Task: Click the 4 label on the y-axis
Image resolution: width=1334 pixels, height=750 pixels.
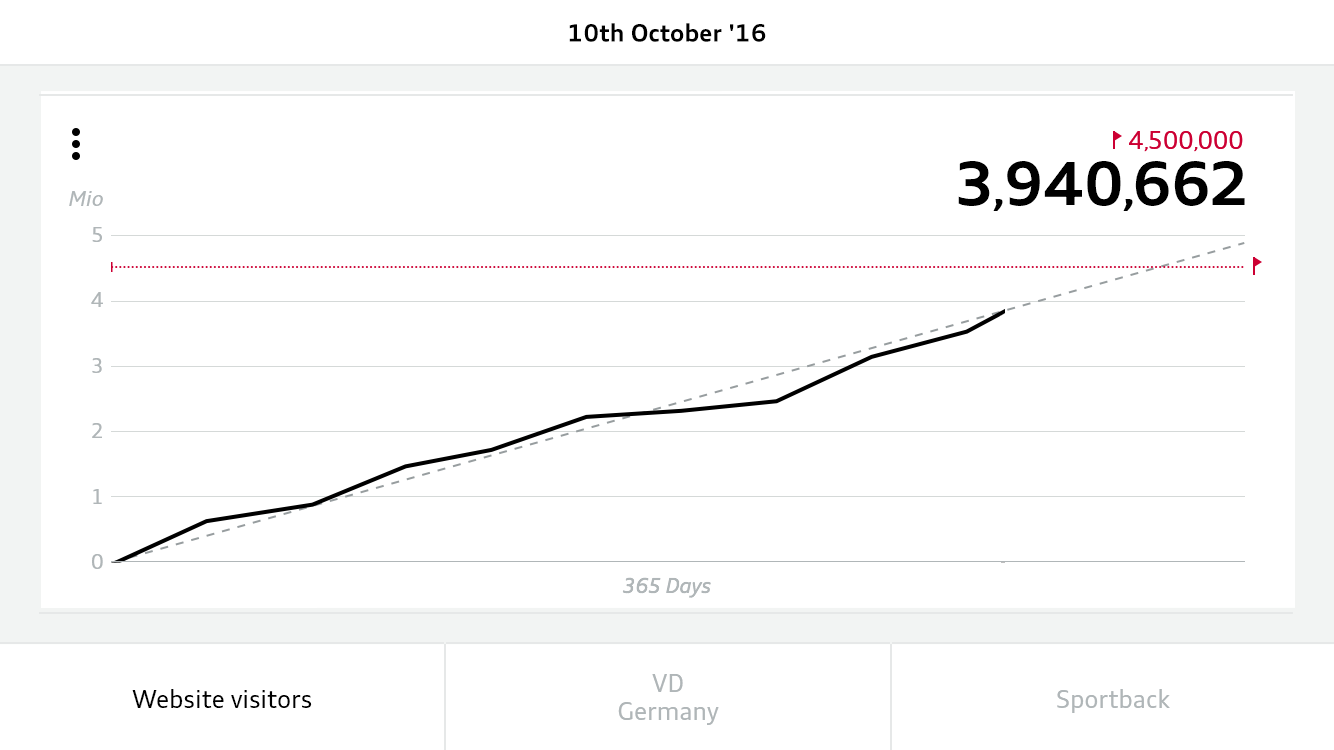Action: point(97,301)
